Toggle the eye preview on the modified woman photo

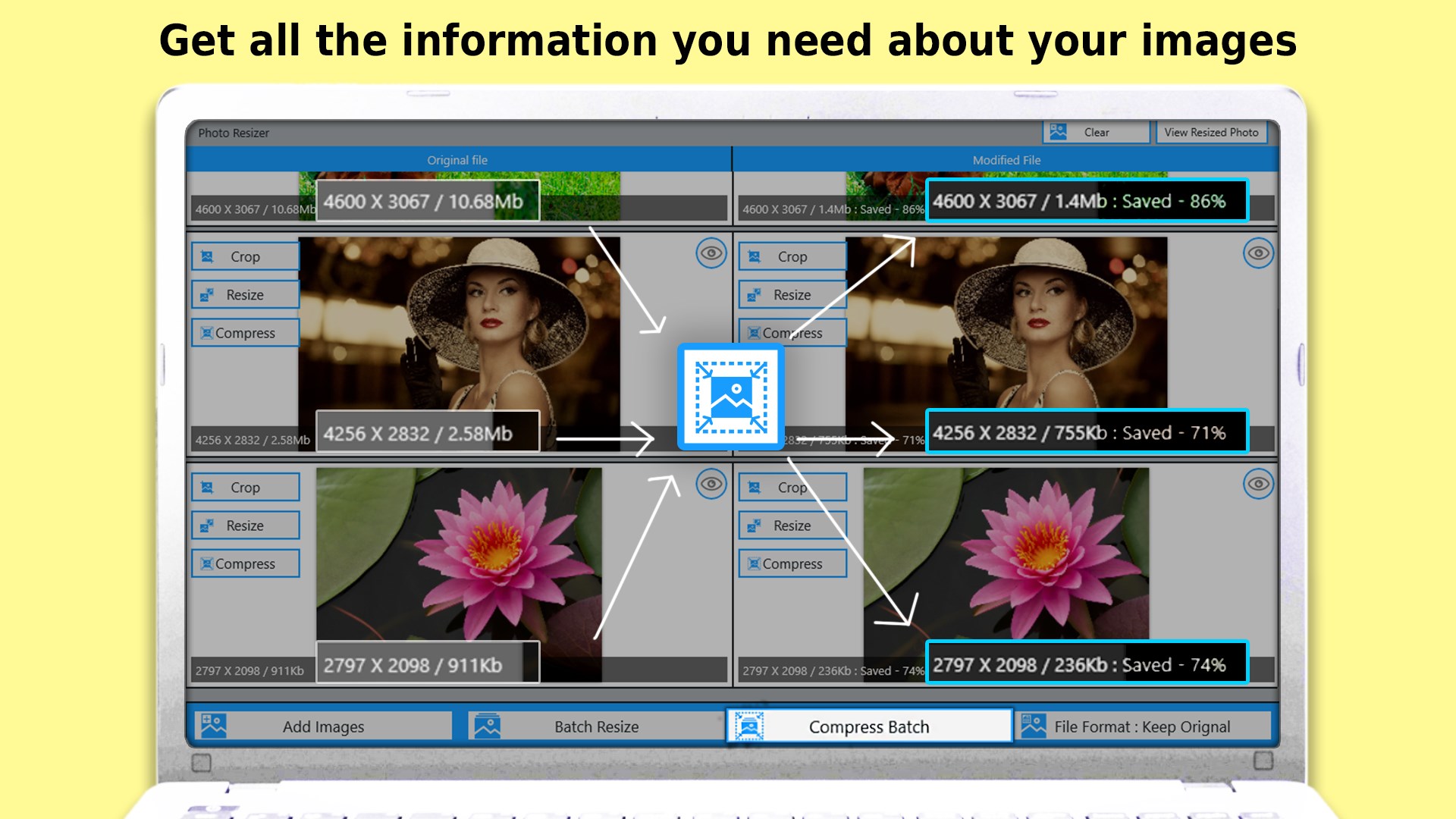(x=1258, y=253)
